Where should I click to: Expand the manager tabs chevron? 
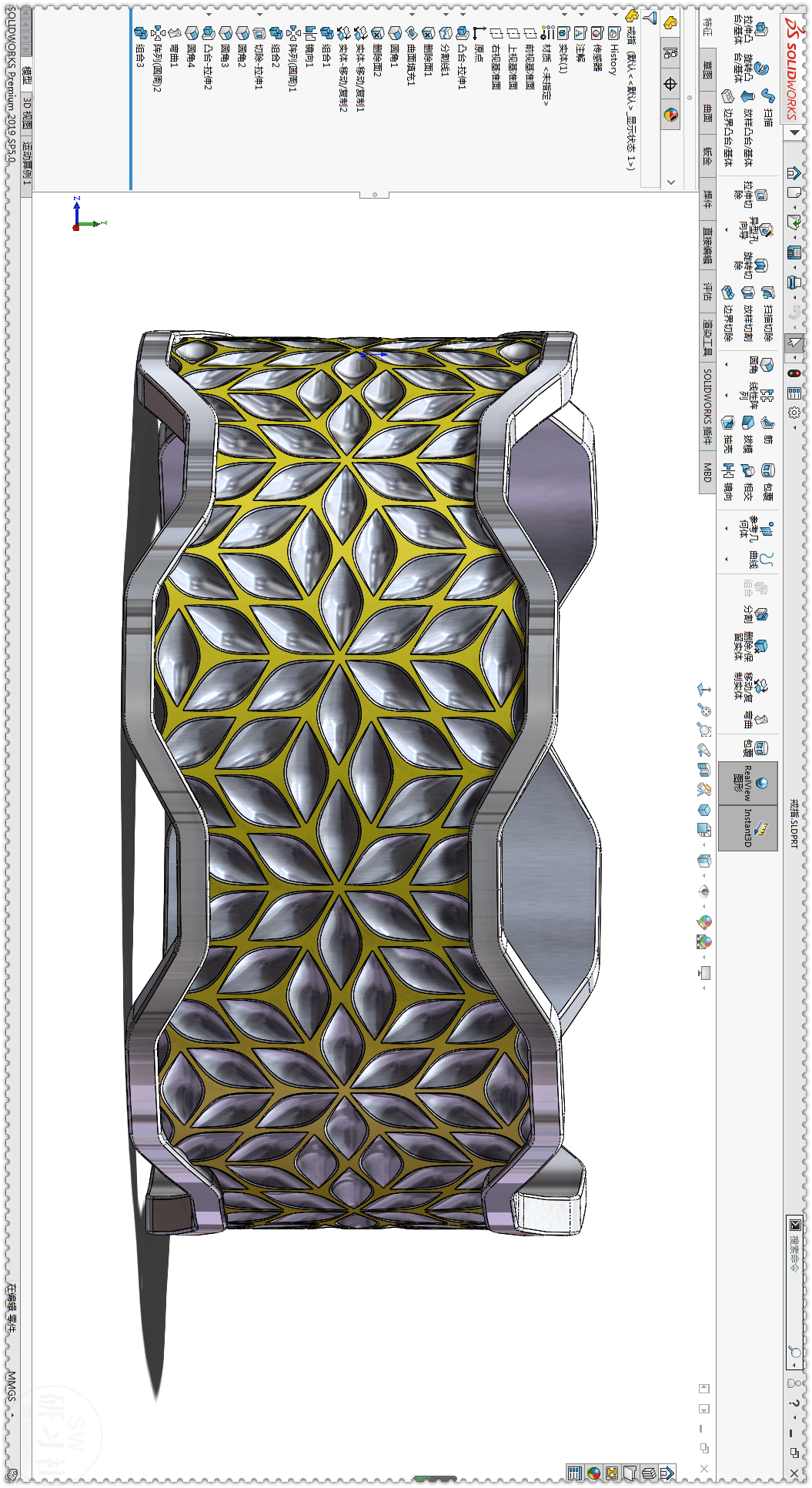pos(670,182)
